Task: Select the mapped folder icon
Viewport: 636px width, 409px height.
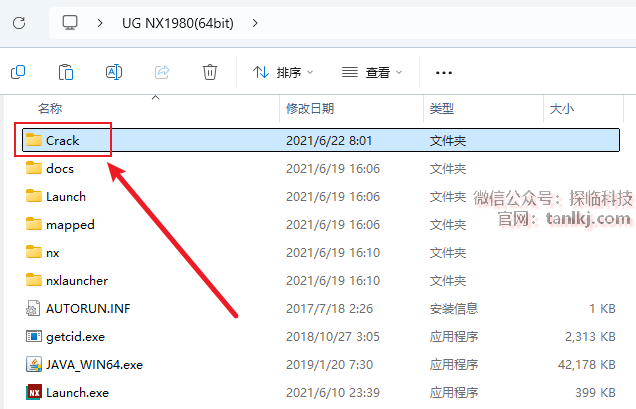Action: click(34, 224)
